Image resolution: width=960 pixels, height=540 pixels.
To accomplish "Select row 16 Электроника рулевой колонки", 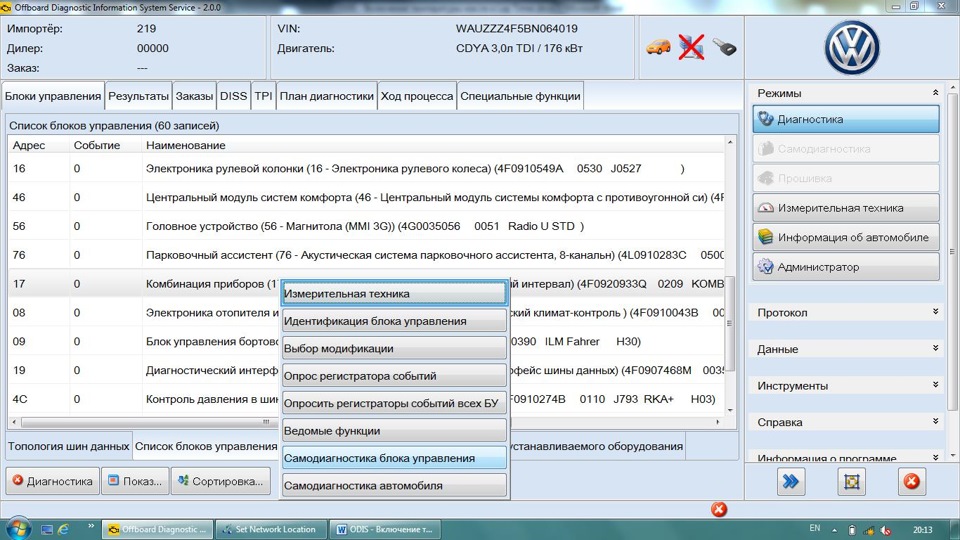I will (366, 168).
